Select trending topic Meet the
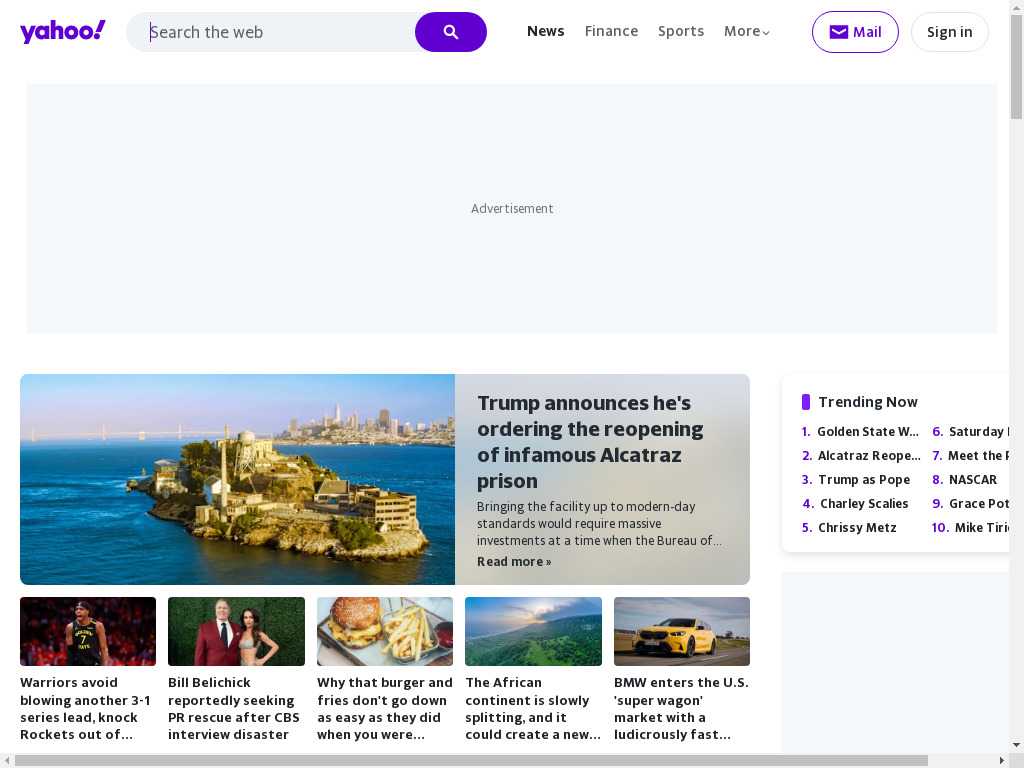This screenshot has height=768, width=1024. pos(978,456)
